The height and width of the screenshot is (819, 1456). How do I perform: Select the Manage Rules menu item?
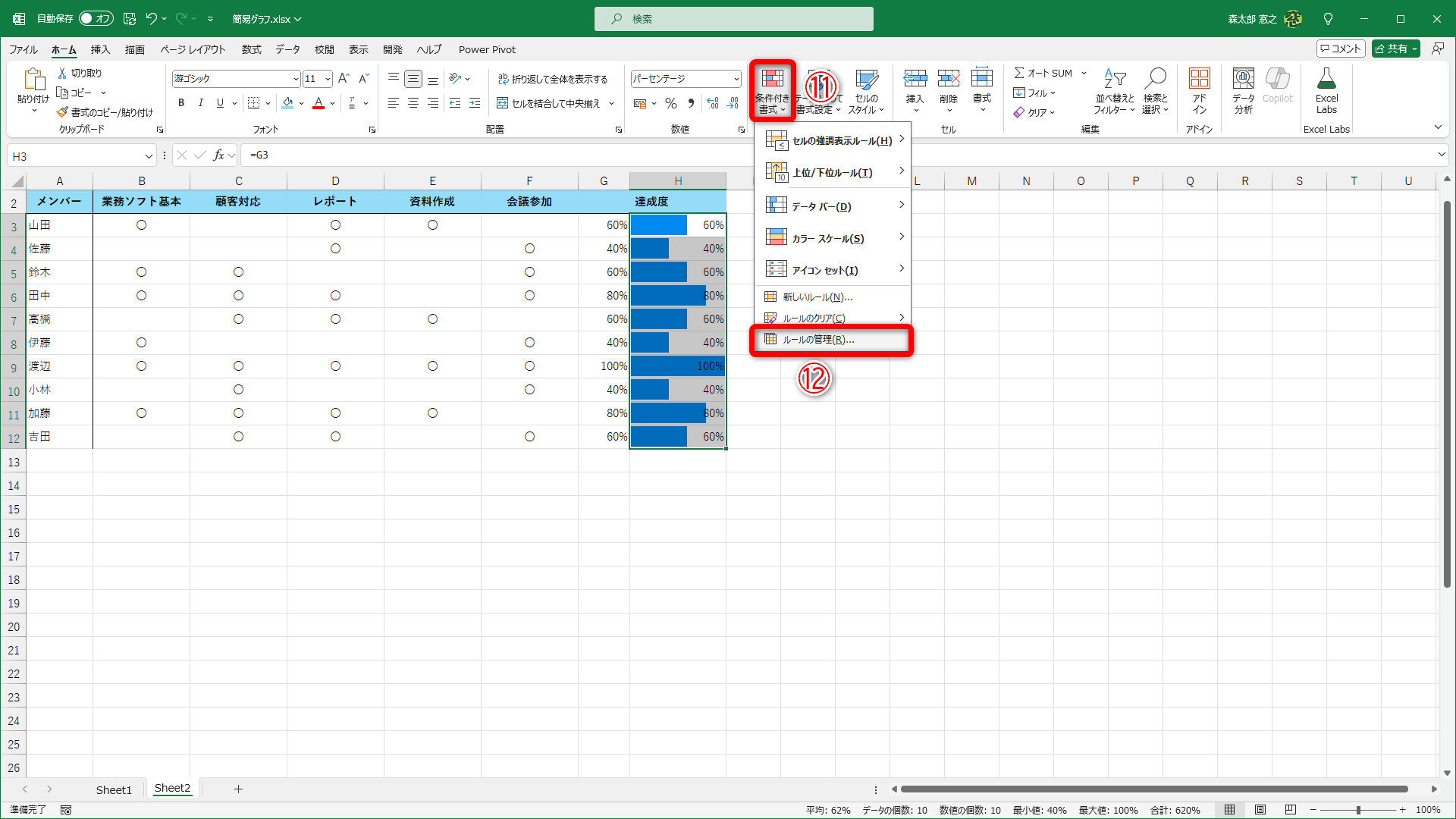point(818,340)
